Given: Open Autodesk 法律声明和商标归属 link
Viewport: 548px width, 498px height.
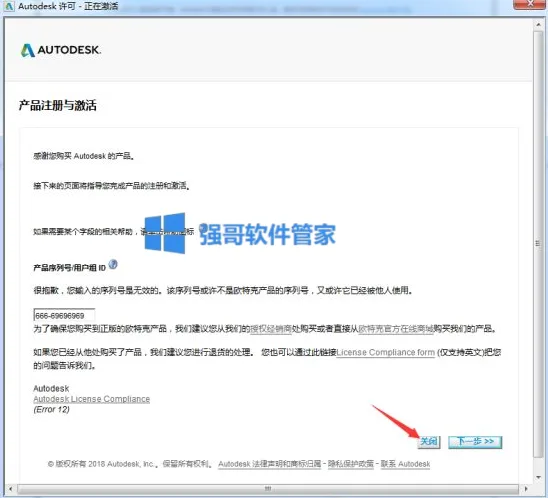Looking at the screenshot, I should 269,464.
